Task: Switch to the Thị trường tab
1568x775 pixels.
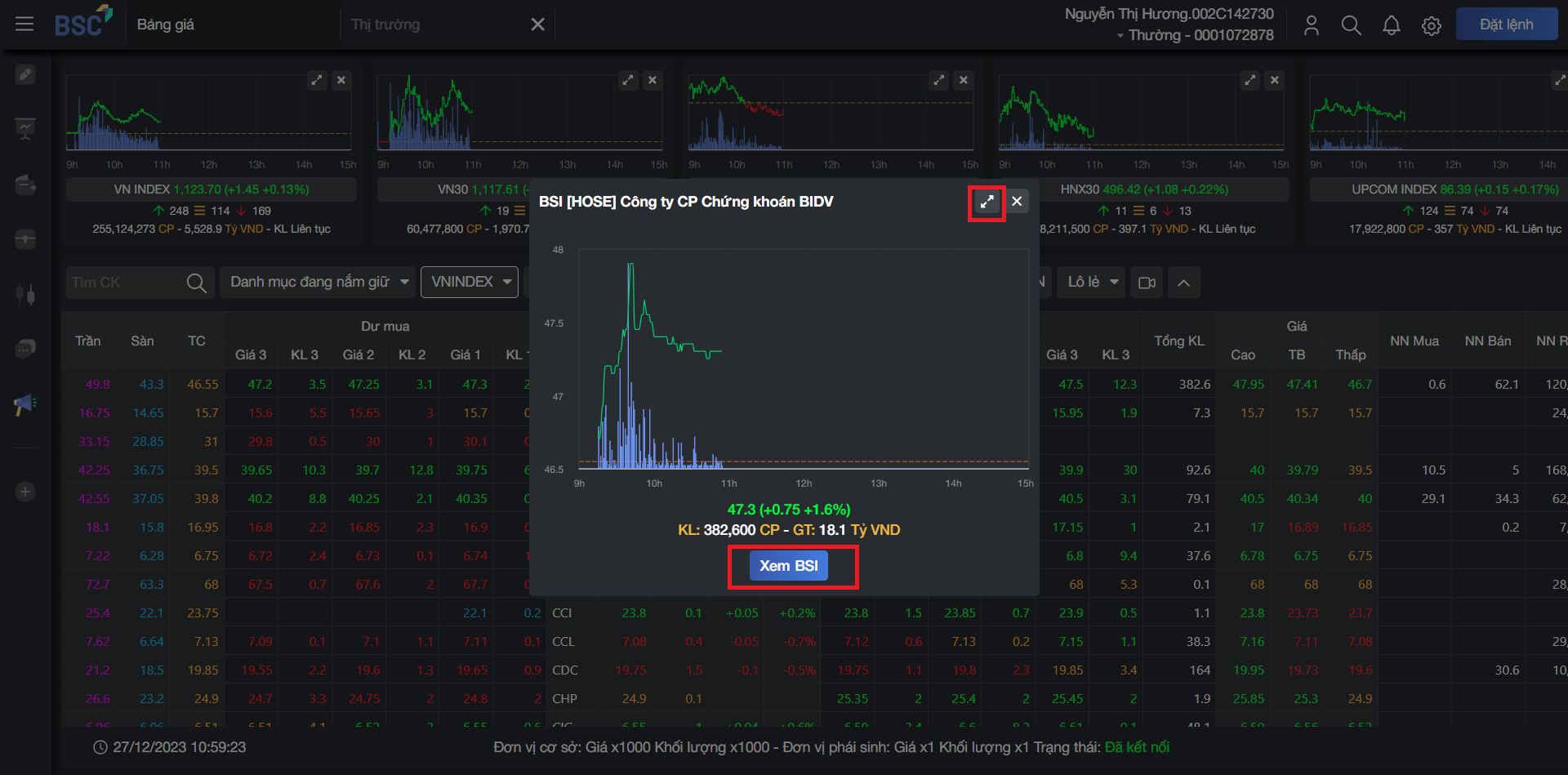Action: click(x=385, y=24)
